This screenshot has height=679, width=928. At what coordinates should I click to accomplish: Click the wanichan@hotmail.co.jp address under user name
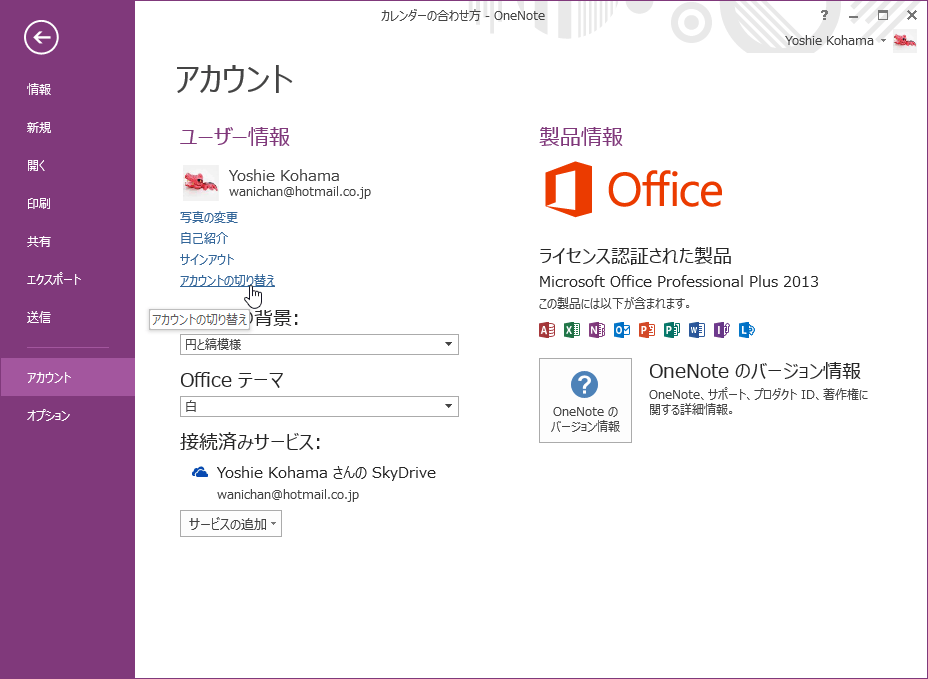[300, 192]
